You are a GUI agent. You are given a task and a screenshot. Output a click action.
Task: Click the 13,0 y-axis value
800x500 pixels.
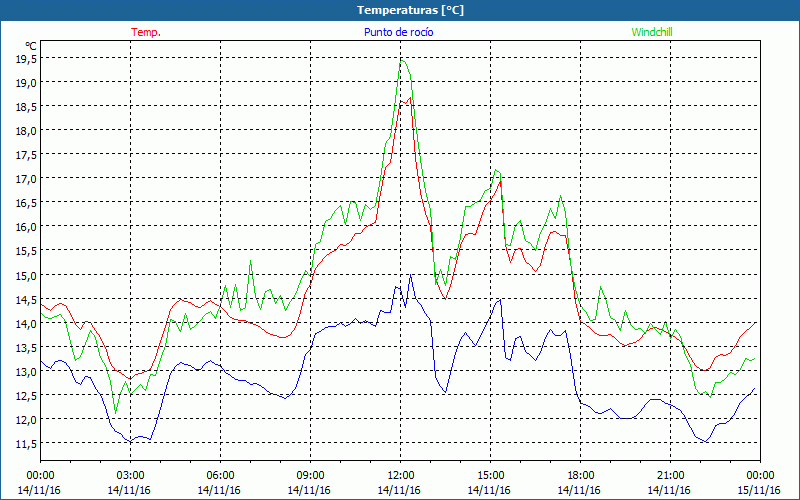click(26, 371)
